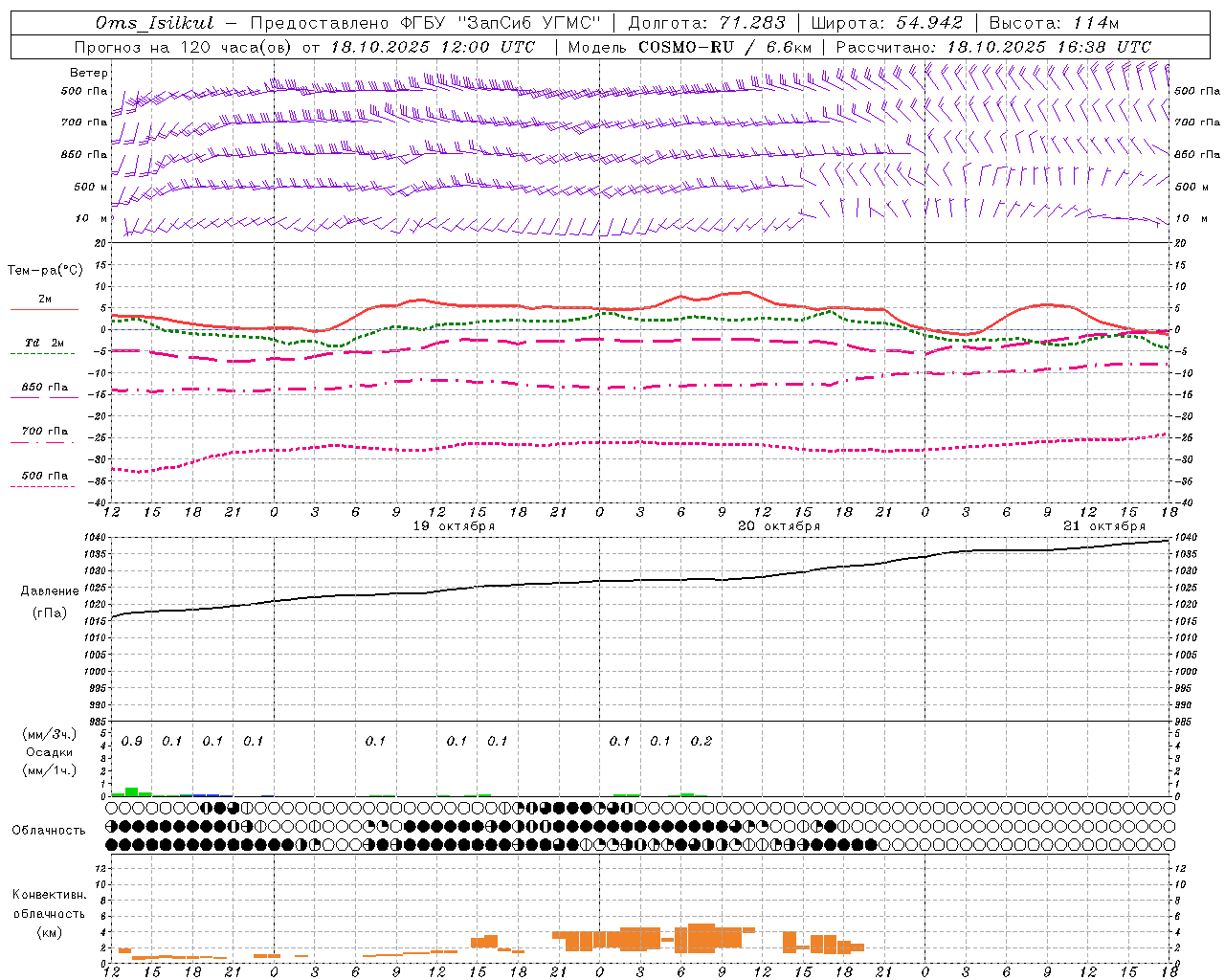The image size is (1225, 980).
Task: Click the (км) unit label
Action: [49, 932]
